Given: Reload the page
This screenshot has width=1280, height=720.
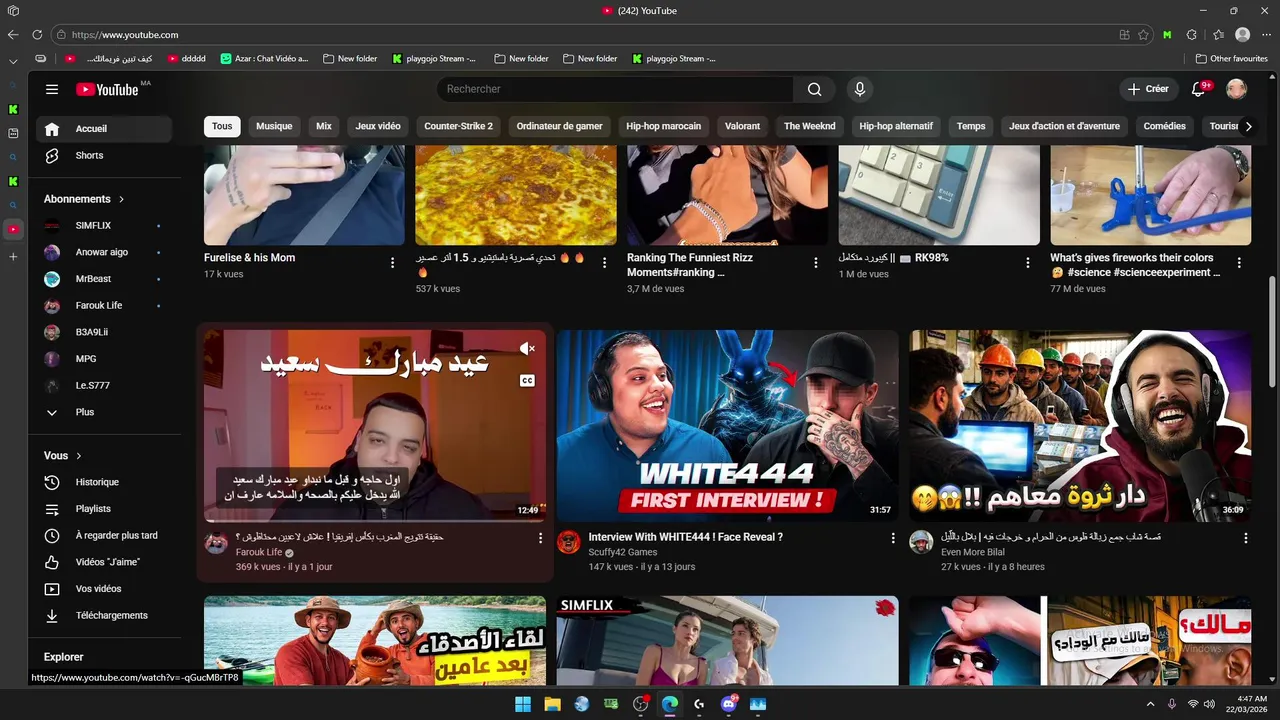Looking at the screenshot, I should point(37,35).
